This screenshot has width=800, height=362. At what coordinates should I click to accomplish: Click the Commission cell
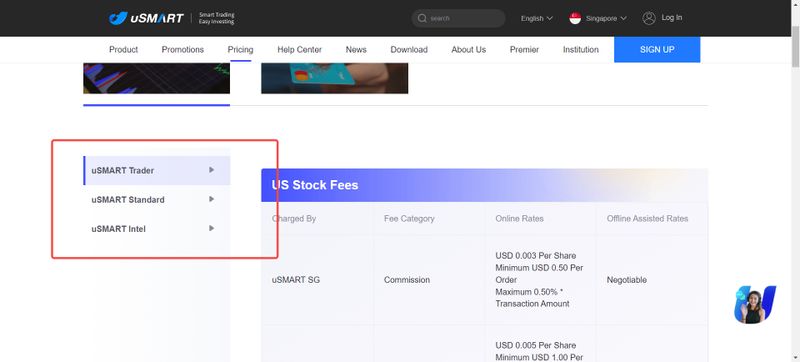click(x=407, y=280)
